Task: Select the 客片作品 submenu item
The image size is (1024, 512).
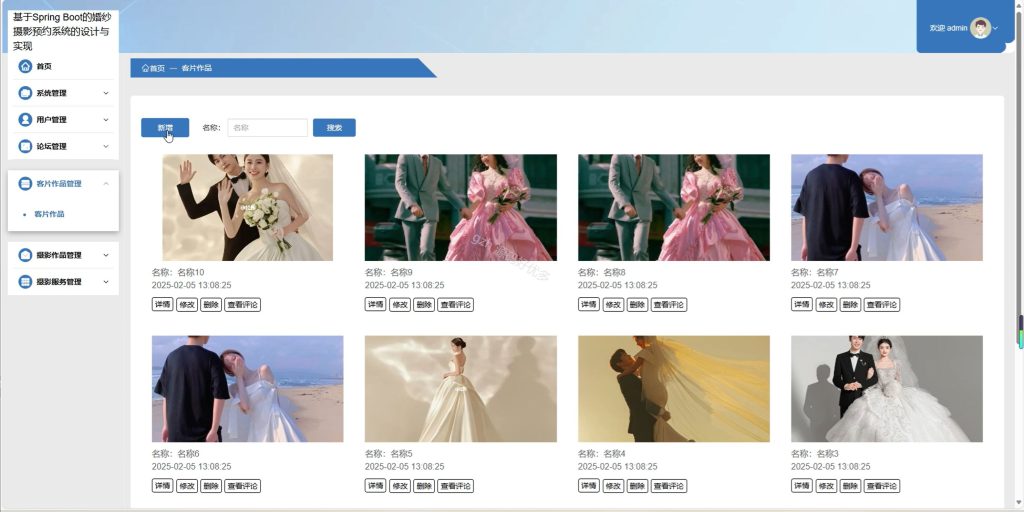Action: (x=49, y=214)
